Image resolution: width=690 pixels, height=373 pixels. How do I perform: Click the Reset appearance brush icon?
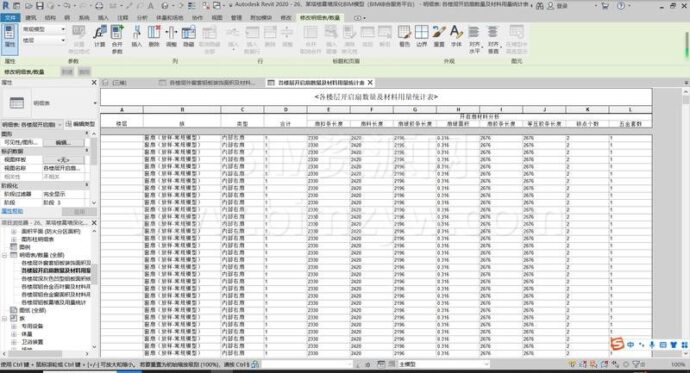click(x=439, y=36)
